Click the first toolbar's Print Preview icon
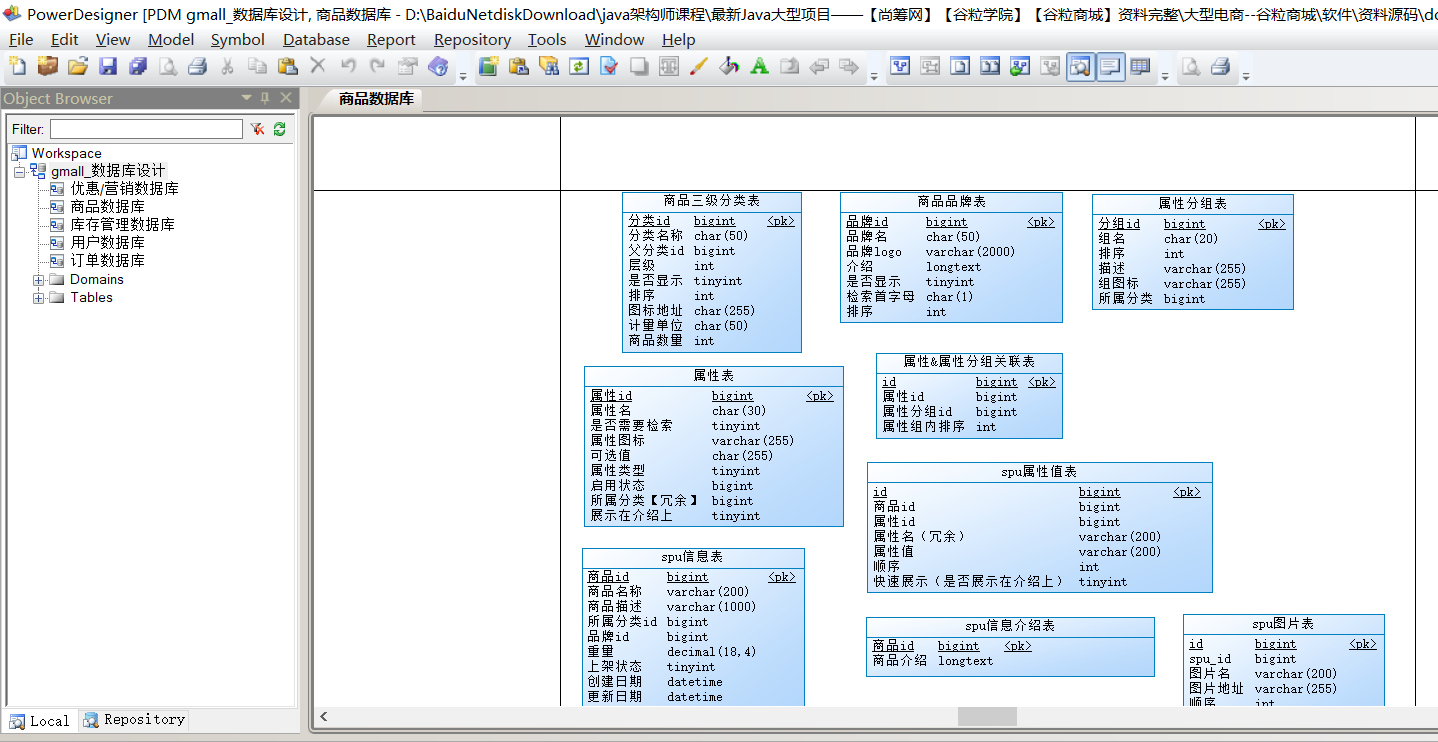Viewport: 1438px width, 742px height. tap(167, 66)
